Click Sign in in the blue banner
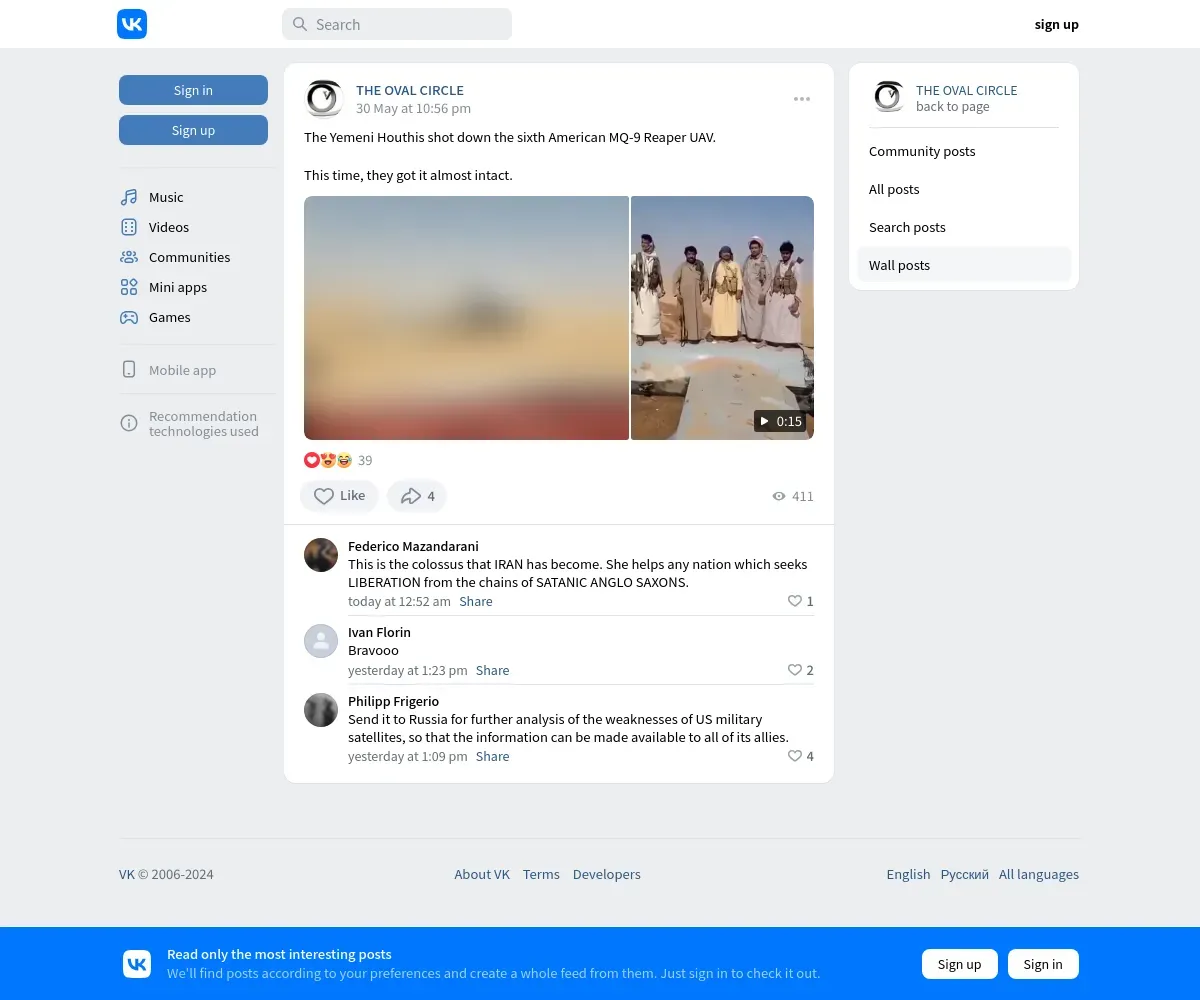 pos(1043,964)
